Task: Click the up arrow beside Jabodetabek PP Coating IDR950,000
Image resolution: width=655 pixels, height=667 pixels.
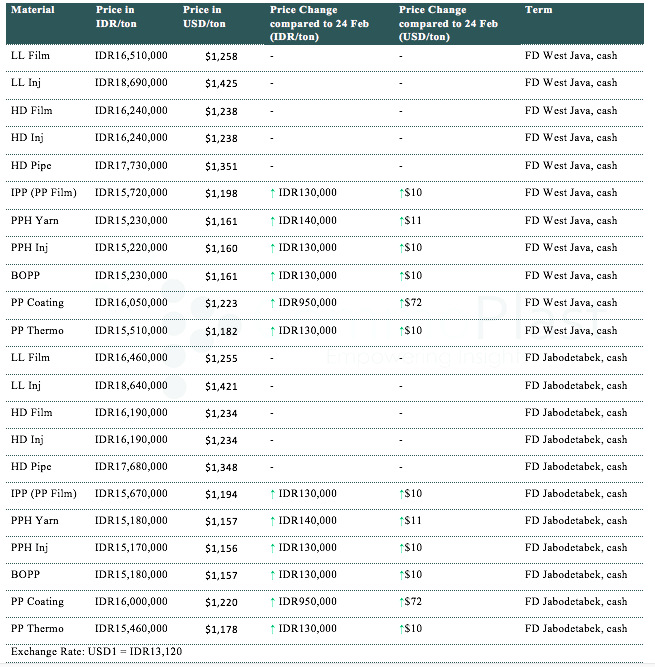Action: 273,601
